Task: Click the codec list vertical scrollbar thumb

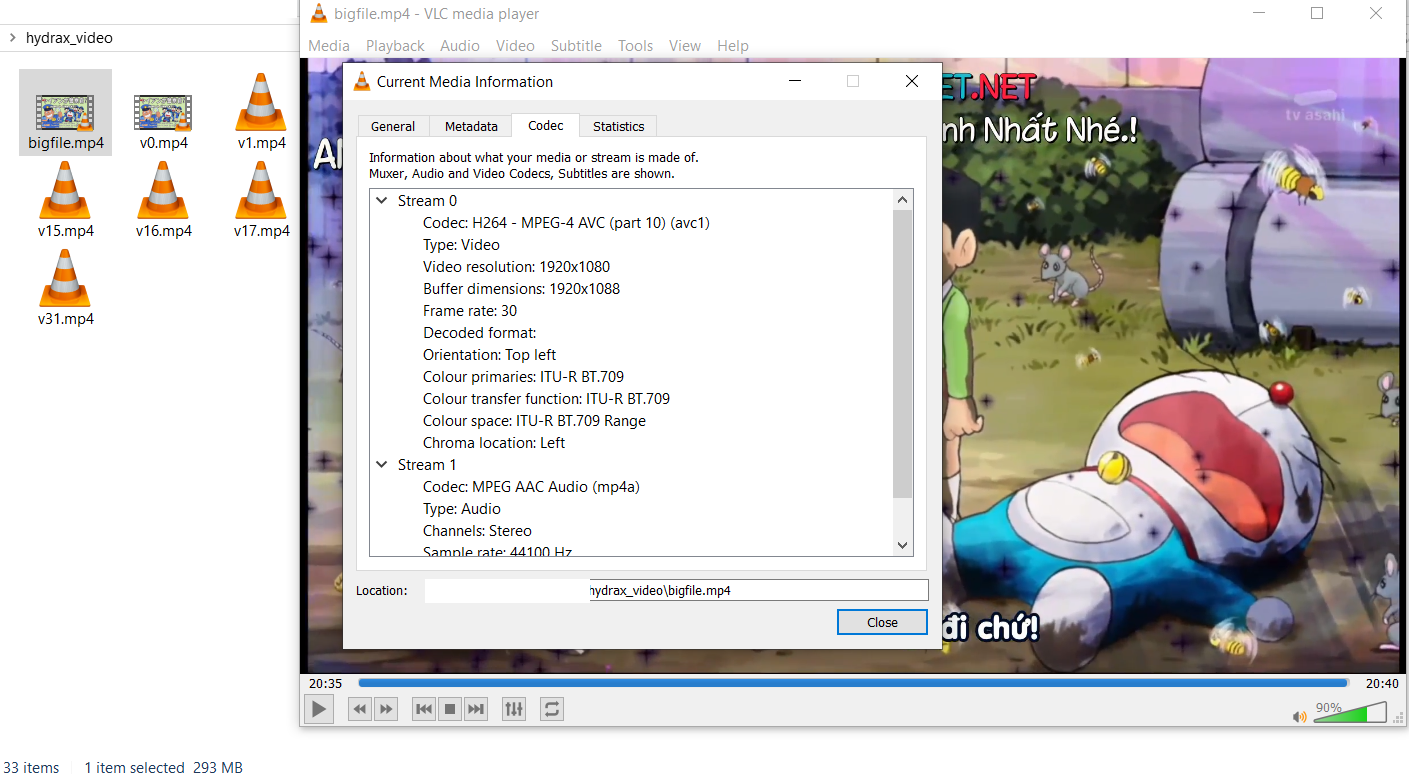Action: [x=903, y=353]
